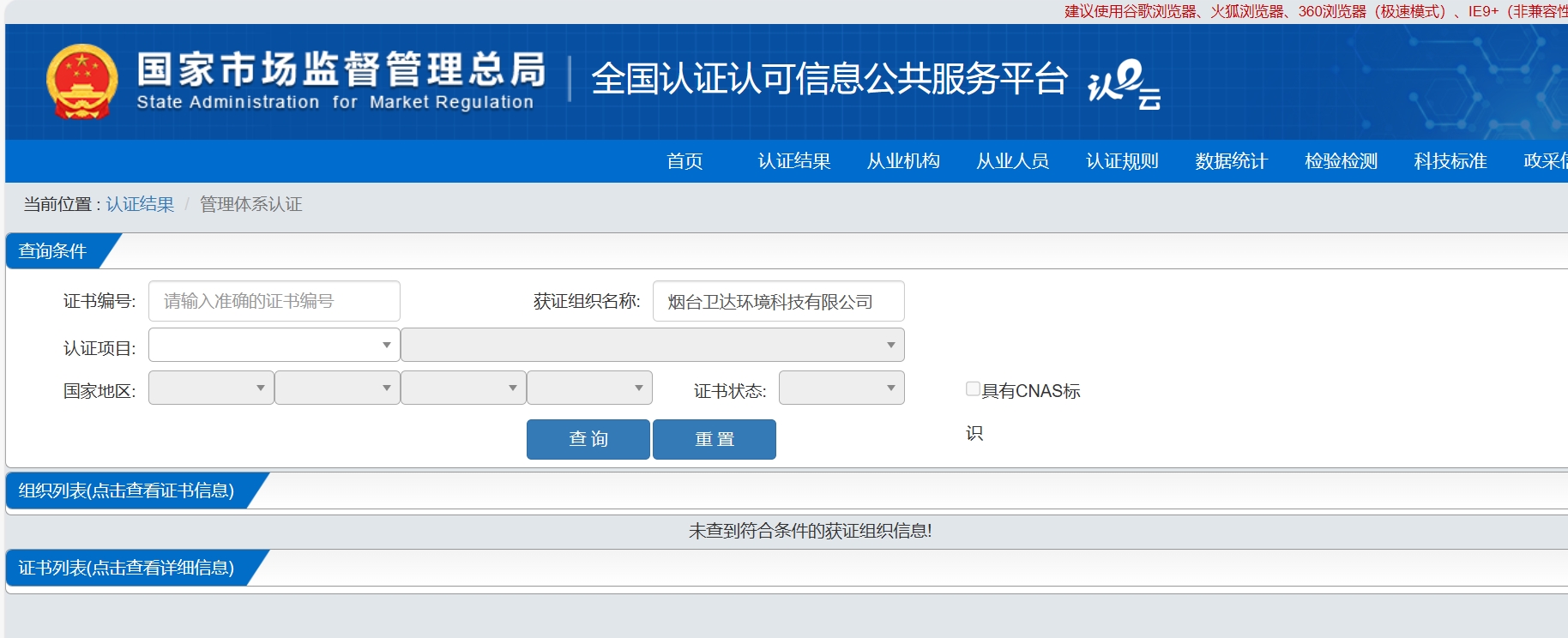This screenshot has height=638, width=1568.
Task: Click the national emblem logo icon
Action: 81,81
